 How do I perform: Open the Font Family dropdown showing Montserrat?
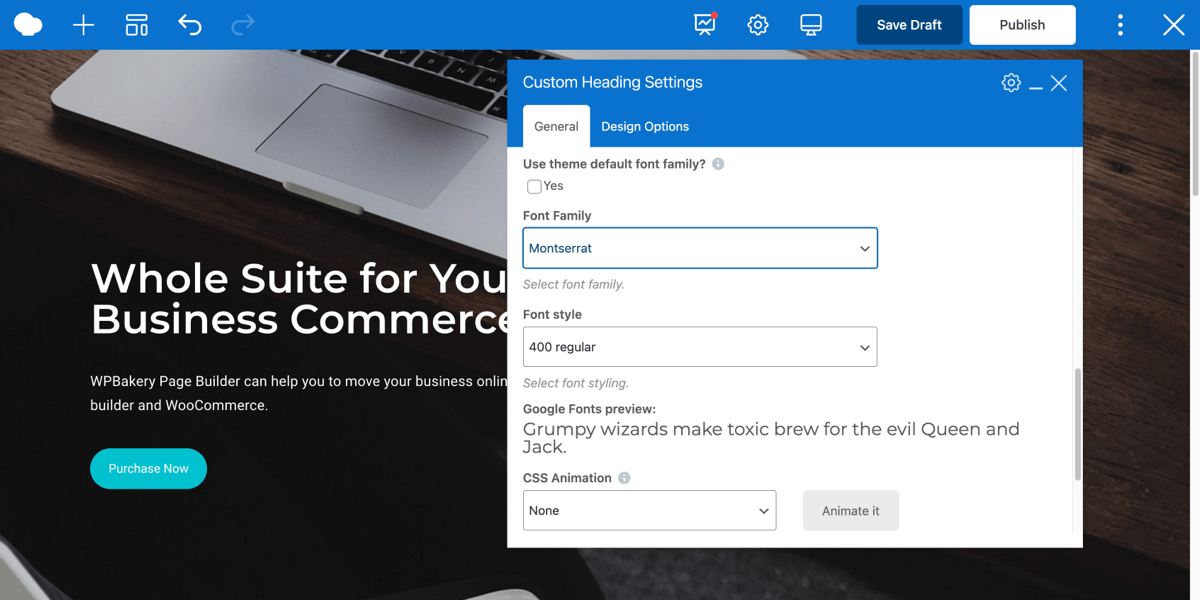[x=700, y=248]
